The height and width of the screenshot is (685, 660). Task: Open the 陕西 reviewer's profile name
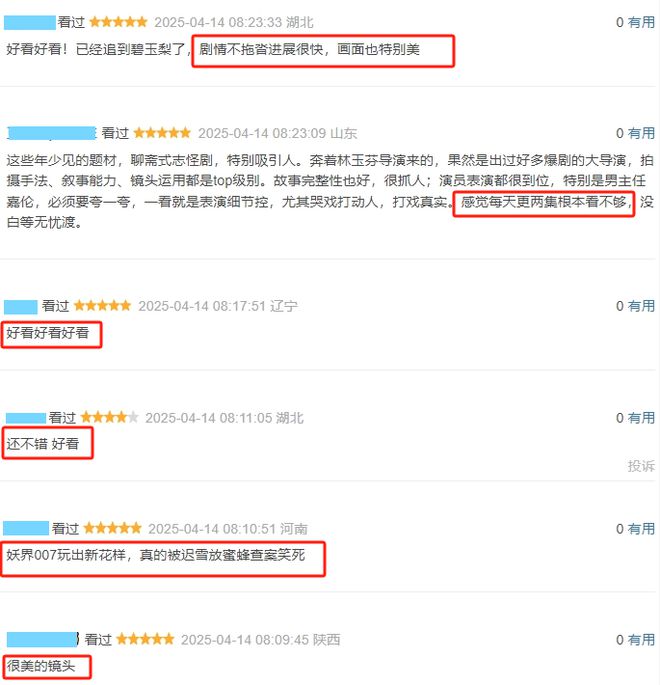coord(42,640)
